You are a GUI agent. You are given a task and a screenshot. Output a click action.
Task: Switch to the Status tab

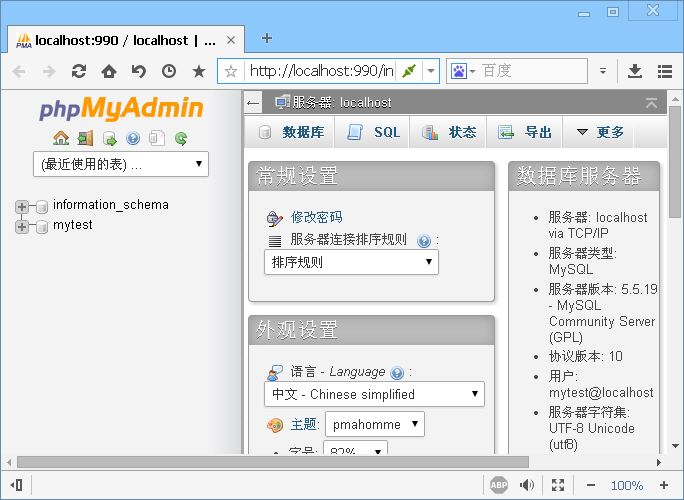(x=448, y=132)
